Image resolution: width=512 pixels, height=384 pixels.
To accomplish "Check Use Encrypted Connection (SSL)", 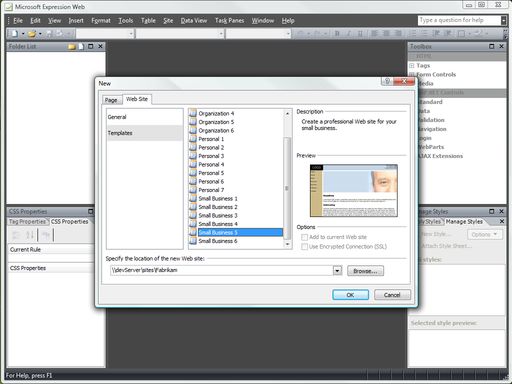I will [304, 247].
